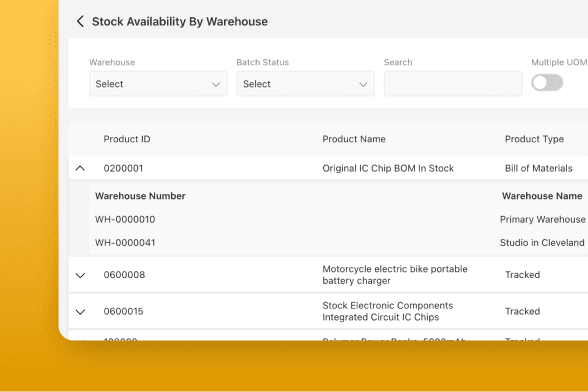This screenshot has height=392, width=588.
Task: Open the Warehouse select dropdown
Action: (158, 84)
